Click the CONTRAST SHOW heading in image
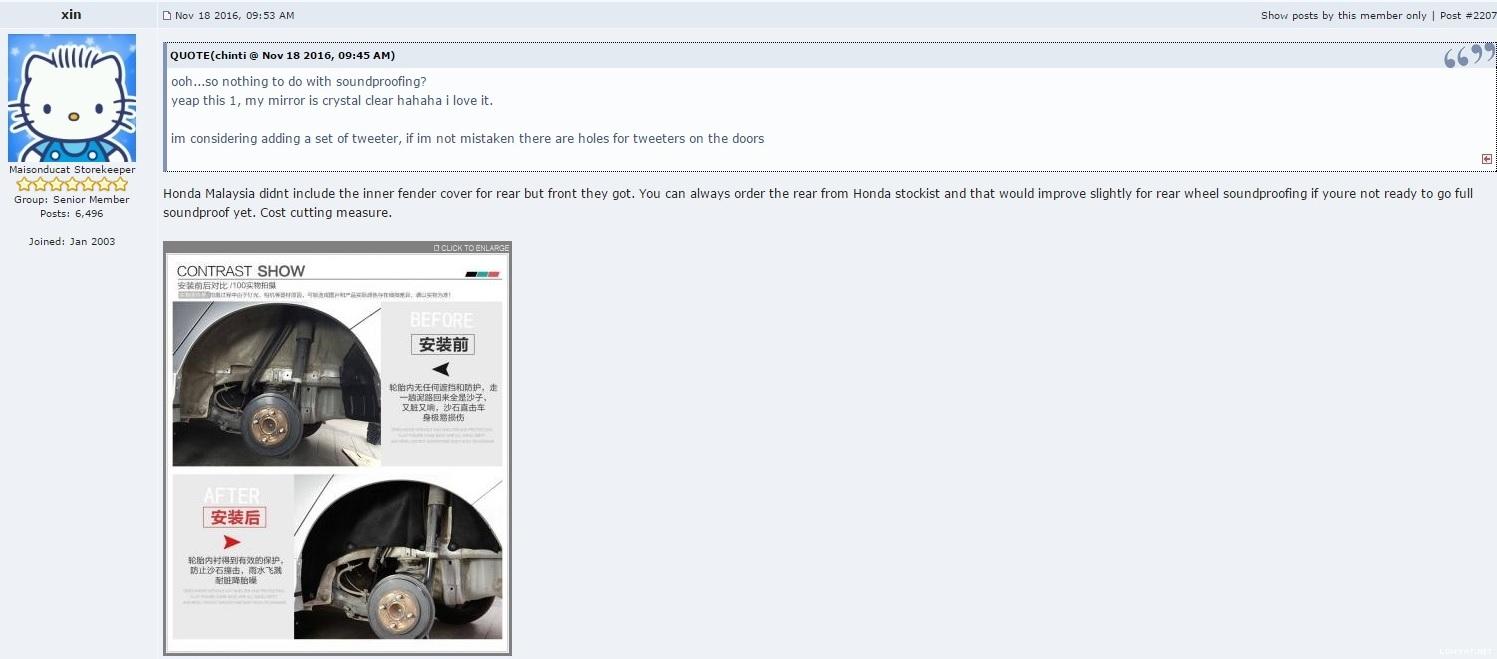 pos(241,271)
